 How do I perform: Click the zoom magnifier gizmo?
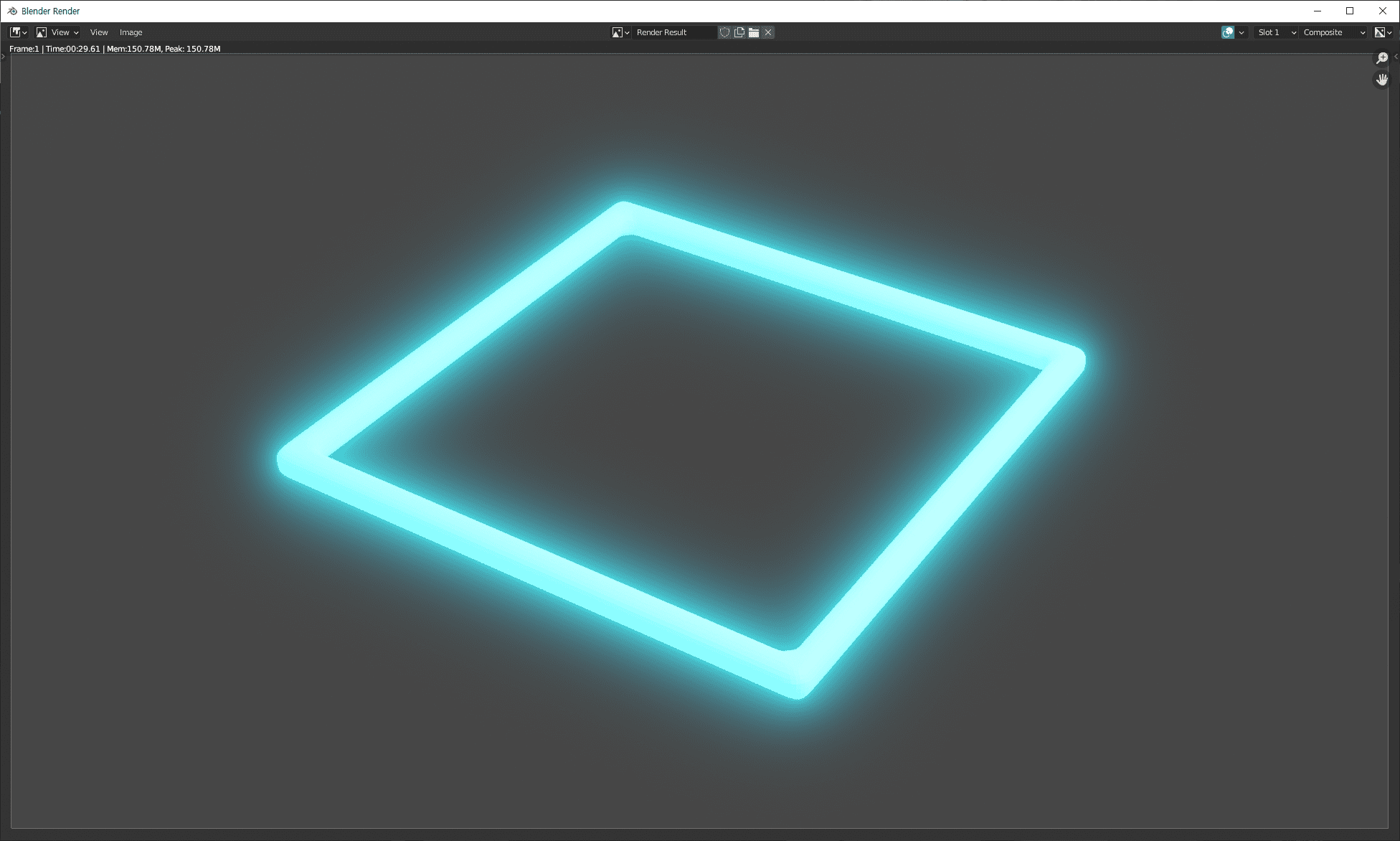[x=1381, y=58]
